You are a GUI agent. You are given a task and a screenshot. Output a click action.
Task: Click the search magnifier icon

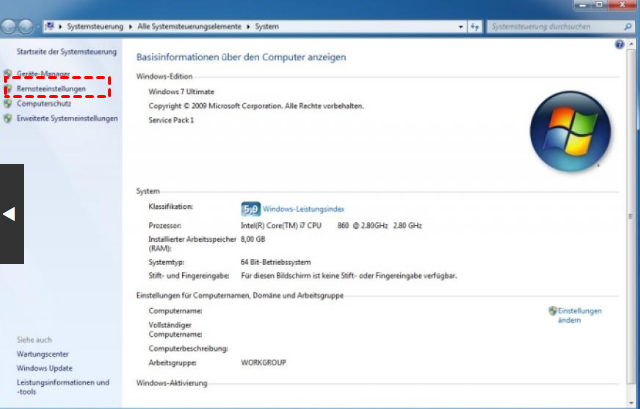628,27
